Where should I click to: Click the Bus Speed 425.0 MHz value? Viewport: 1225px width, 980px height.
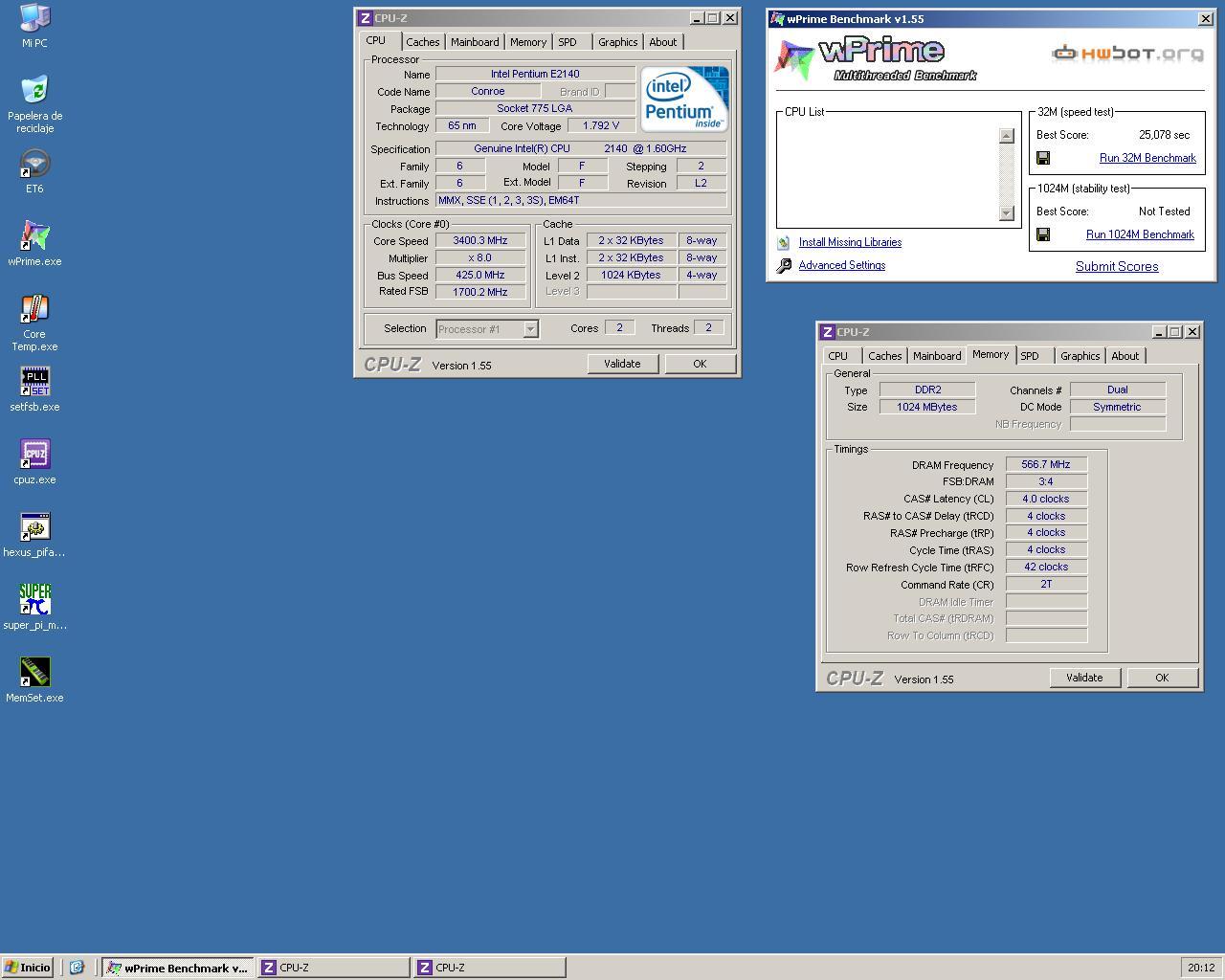(480, 276)
